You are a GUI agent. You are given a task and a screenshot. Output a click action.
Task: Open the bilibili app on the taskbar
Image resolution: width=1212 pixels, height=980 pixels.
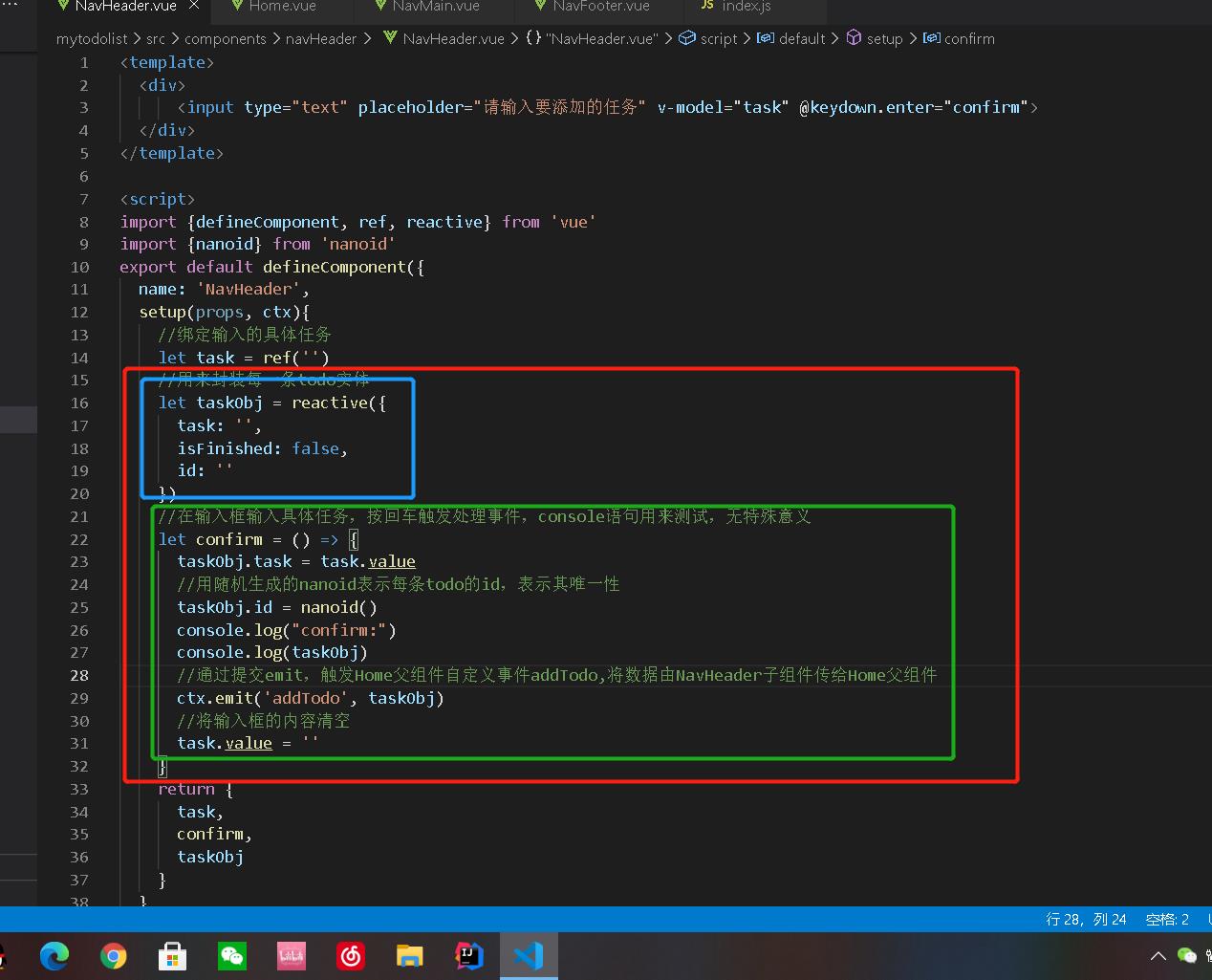tap(292, 955)
